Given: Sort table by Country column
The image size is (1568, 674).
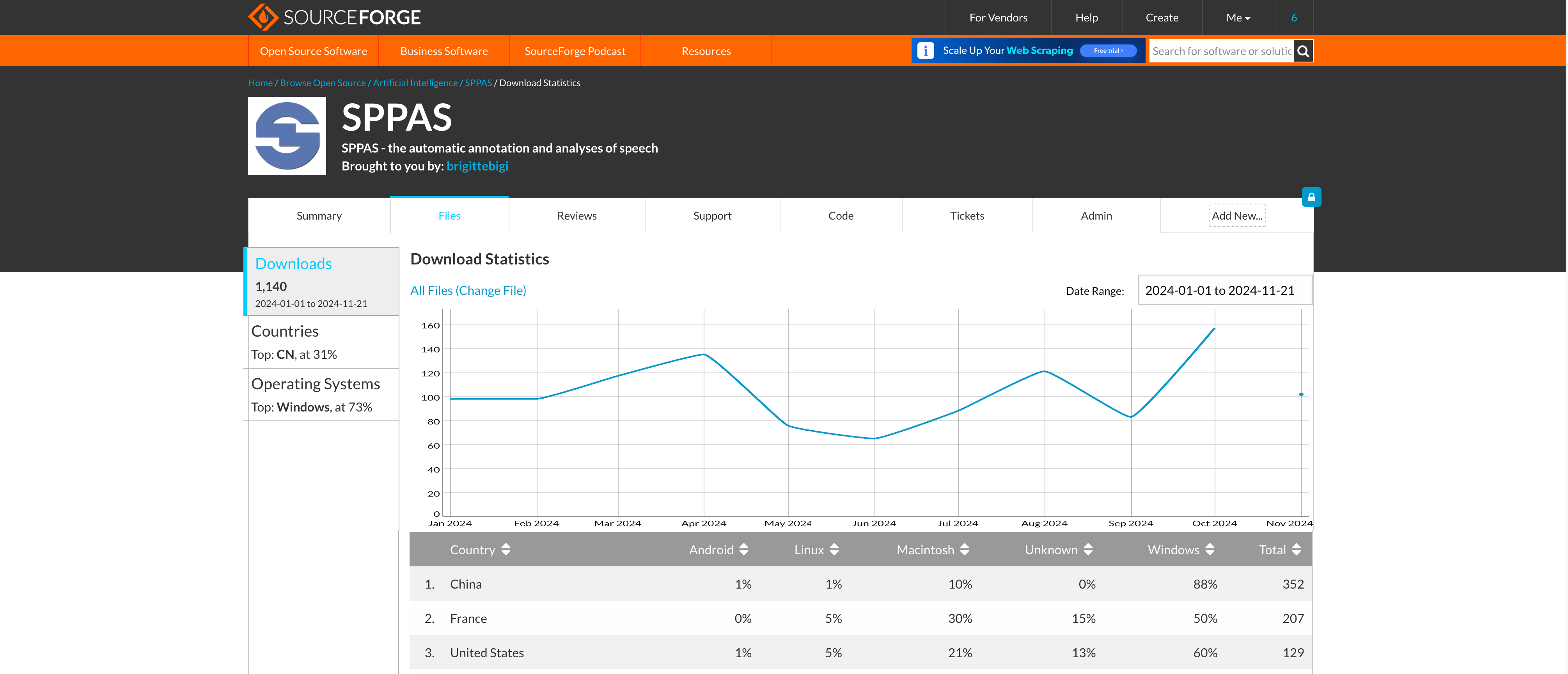Looking at the screenshot, I should pyautogui.click(x=480, y=550).
